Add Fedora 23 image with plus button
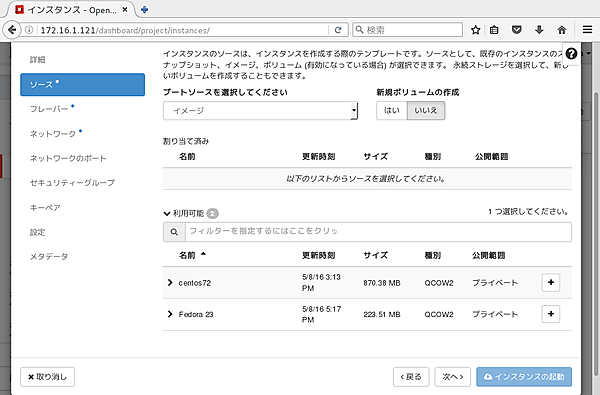Image resolution: width=600 pixels, height=395 pixels. pos(551,314)
